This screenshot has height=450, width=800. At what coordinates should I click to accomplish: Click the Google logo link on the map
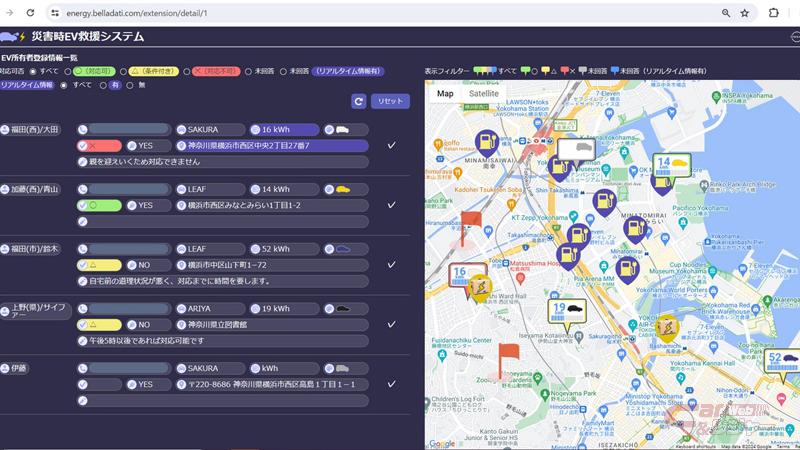point(442,443)
